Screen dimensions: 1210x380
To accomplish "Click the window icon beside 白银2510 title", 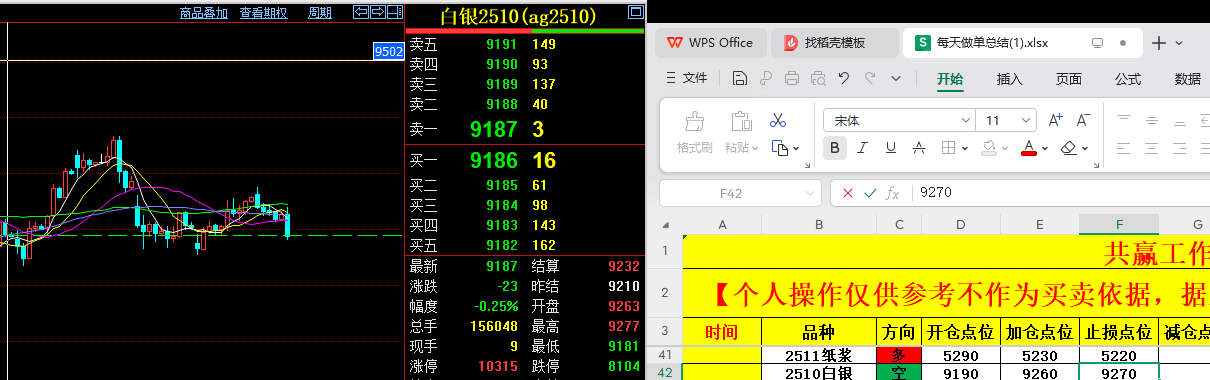I will point(636,13).
